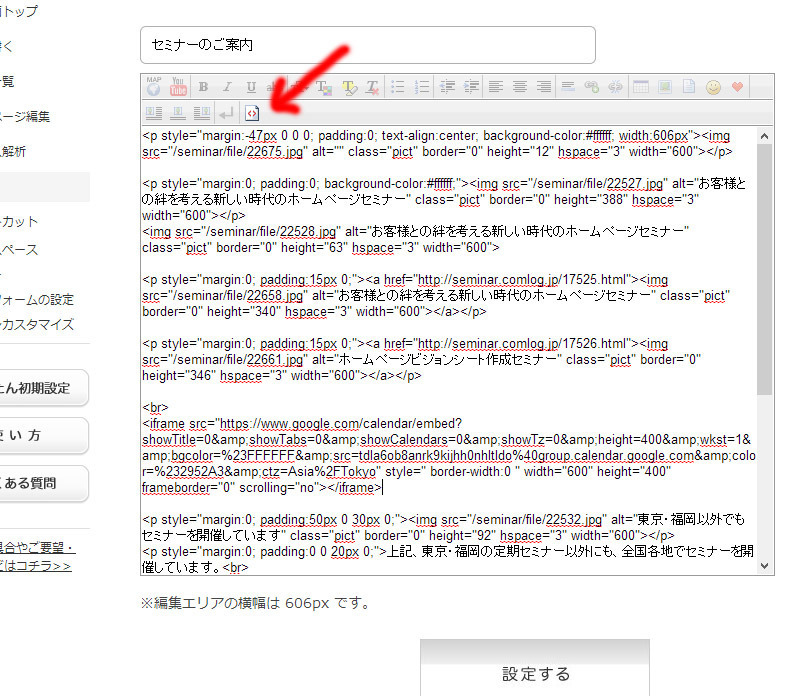
Task: Click the insert link icon
Action: [593, 87]
